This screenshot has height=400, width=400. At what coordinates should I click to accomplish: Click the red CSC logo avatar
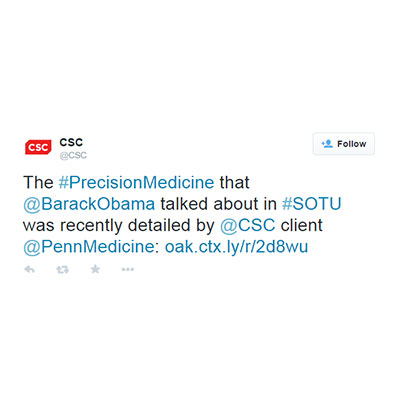38,147
